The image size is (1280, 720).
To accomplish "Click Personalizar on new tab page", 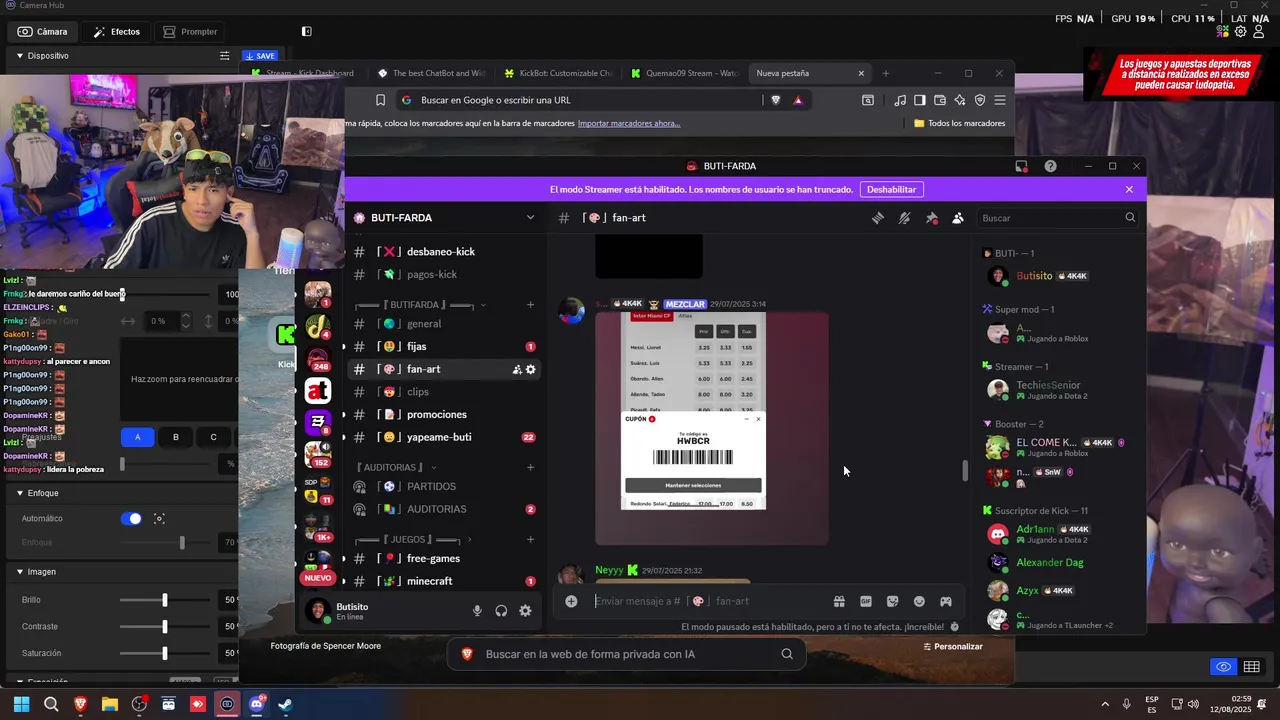I will 952,646.
